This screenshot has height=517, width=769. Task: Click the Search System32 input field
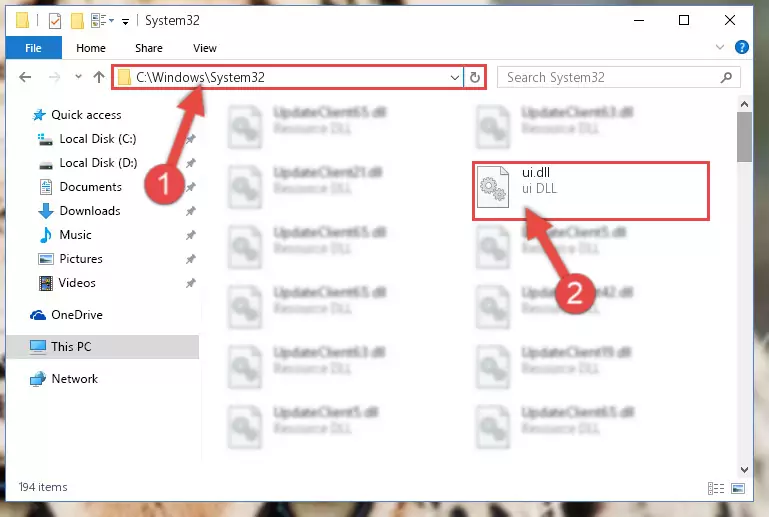(611, 78)
